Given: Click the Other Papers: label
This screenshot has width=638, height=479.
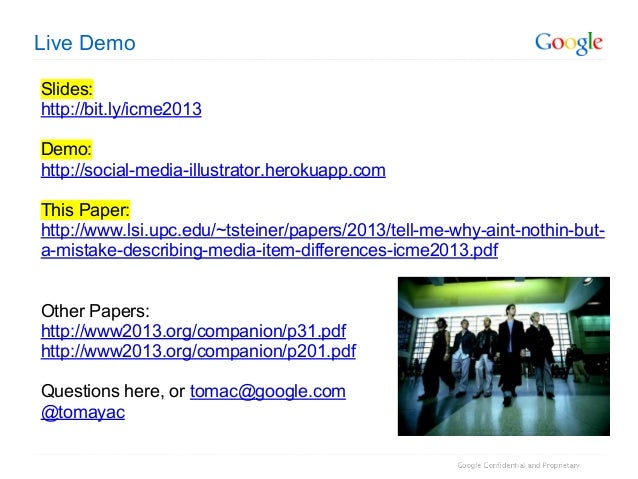Looking at the screenshot, I should pyautogui.click(x=95, y=311).
